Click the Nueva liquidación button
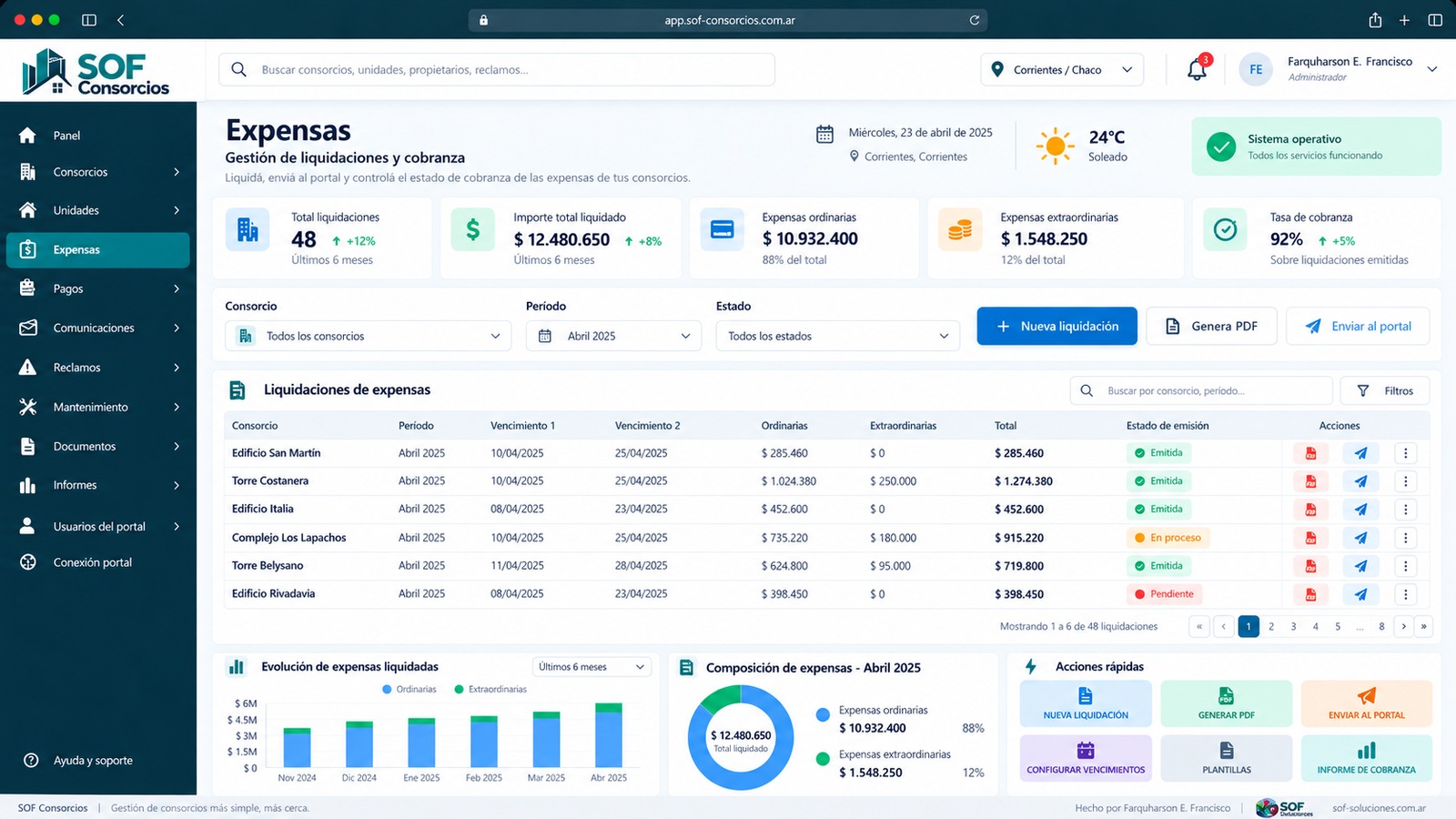 click(x=1057, y=326)
